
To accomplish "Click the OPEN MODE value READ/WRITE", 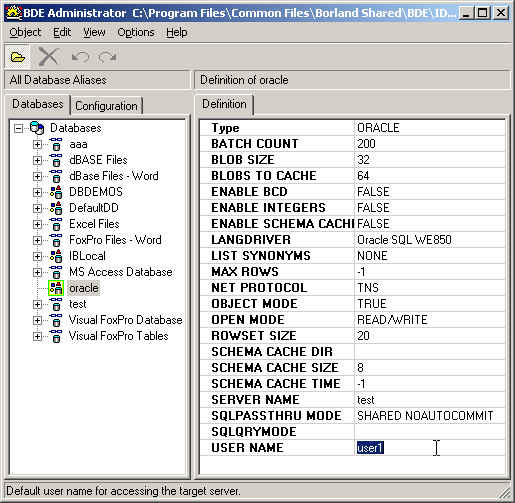I will (x=392, y=320).
